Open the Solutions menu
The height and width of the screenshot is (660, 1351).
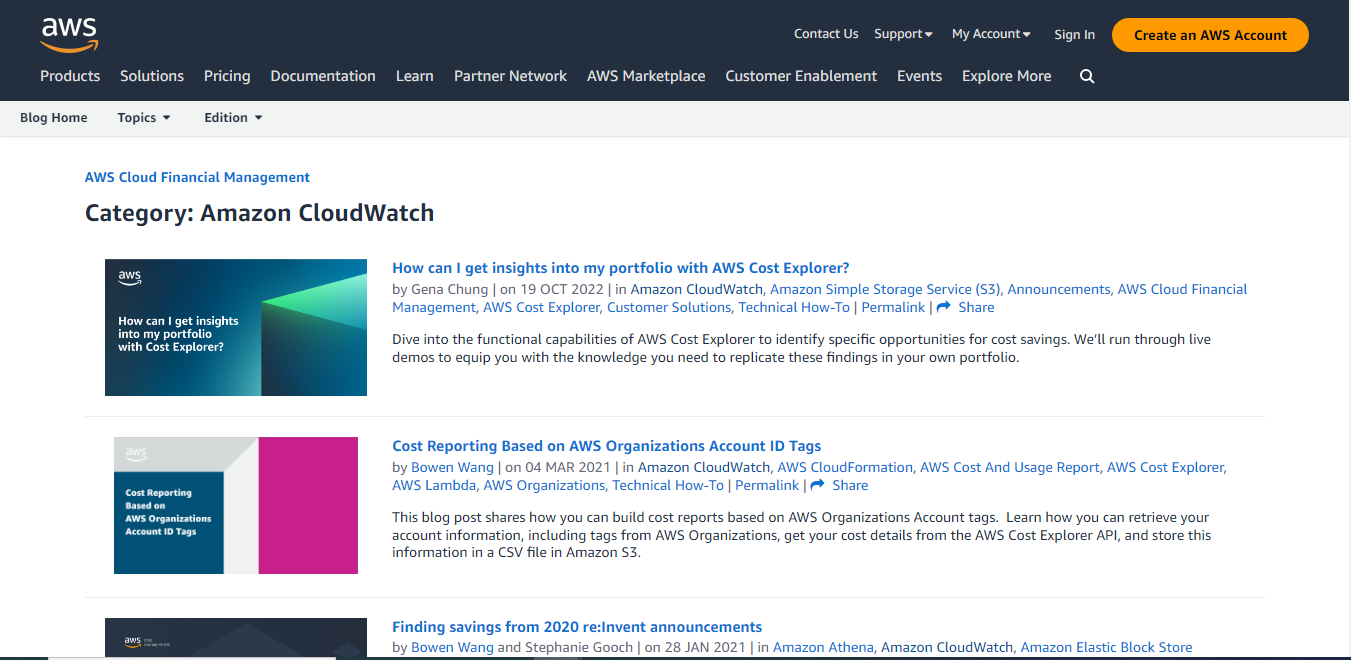pos(152,76)
